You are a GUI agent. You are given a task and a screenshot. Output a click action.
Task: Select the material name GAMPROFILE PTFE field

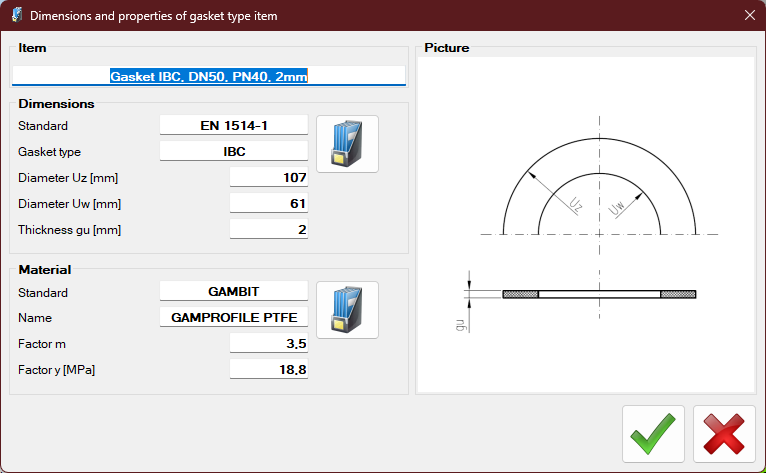click(x=234, y=318)
